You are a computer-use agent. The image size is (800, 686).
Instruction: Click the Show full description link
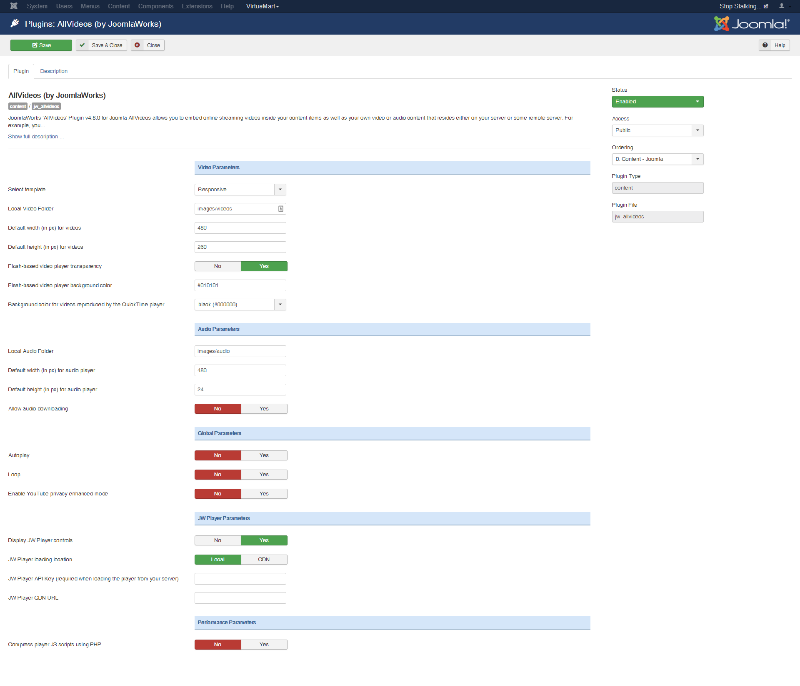click(x=33, y=136)
